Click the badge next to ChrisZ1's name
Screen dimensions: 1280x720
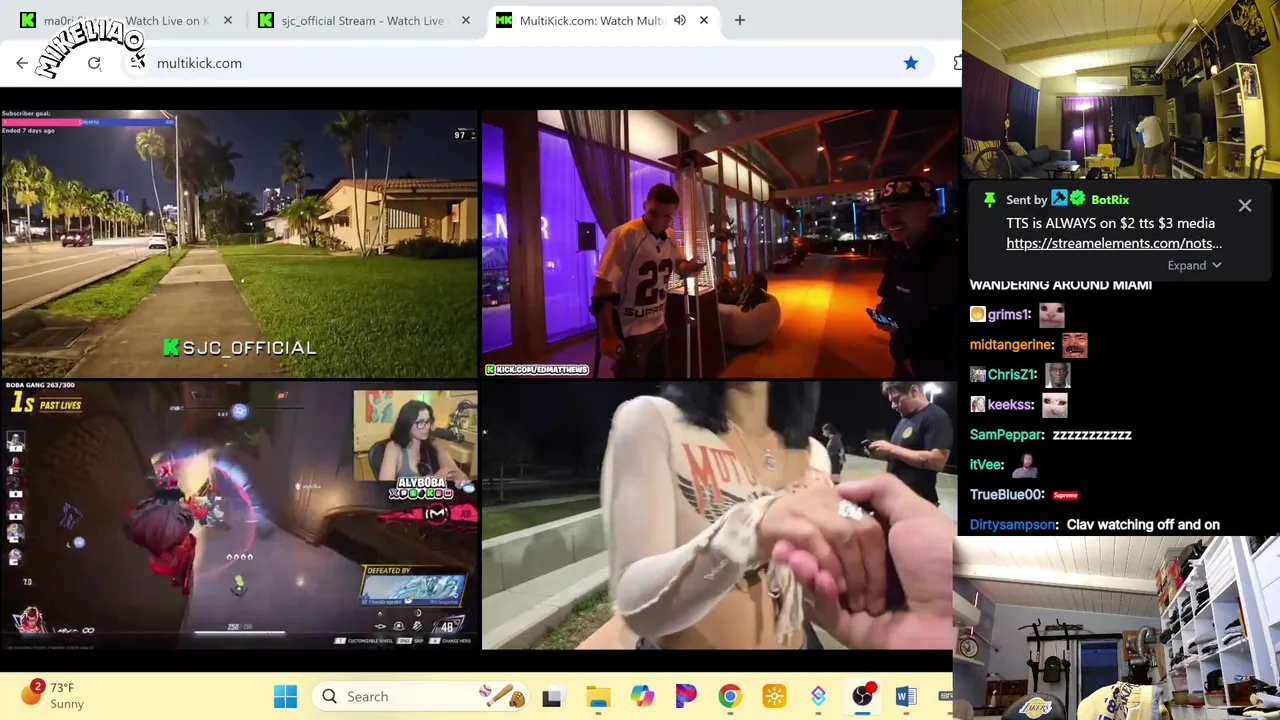978,374
